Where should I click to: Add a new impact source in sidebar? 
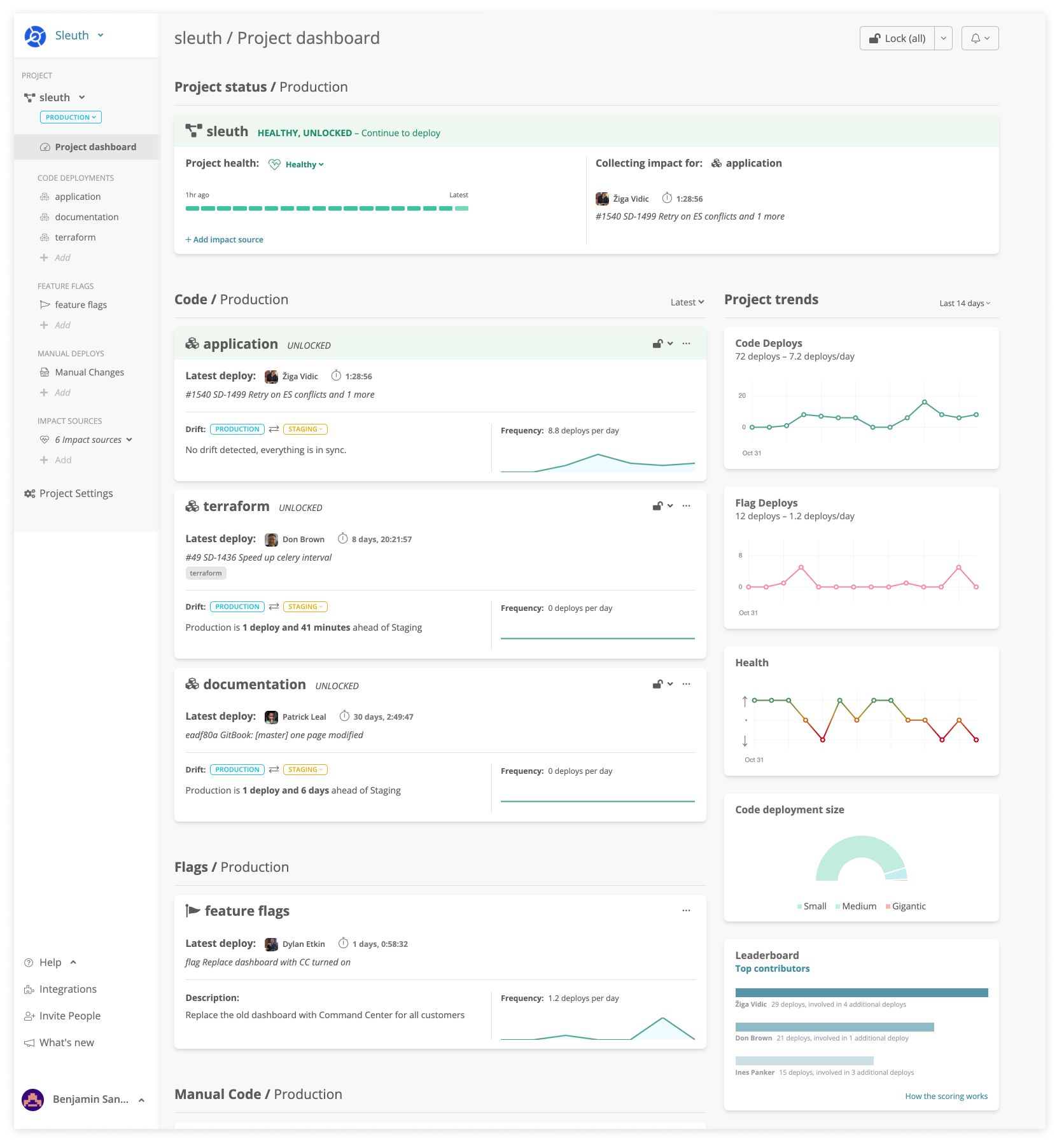coord(55,460)
